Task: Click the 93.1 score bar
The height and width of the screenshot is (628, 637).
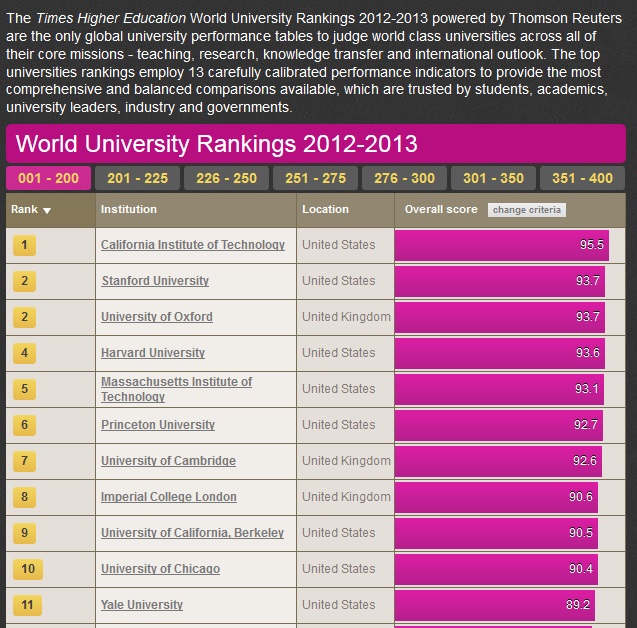Action: 499,389
